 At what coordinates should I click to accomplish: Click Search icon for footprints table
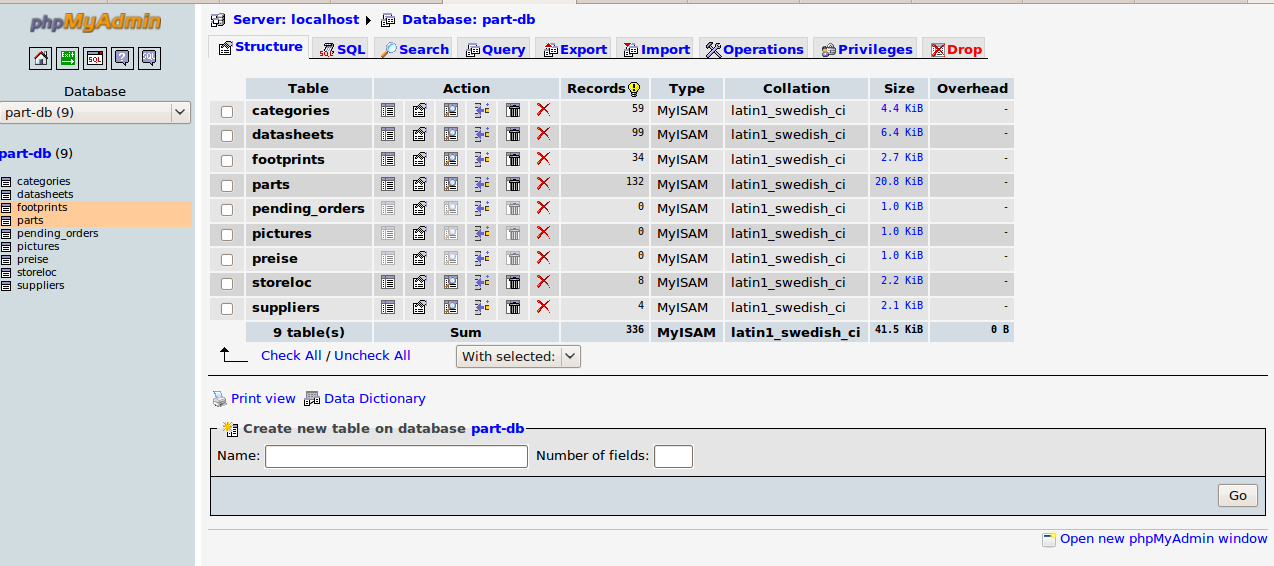(451, 159)
